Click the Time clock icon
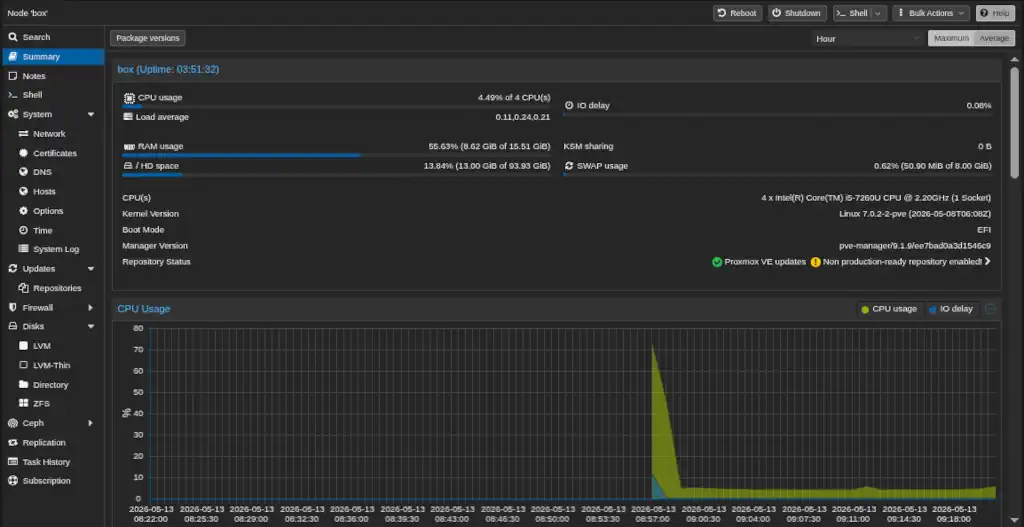Image resolution: width=1024 pixels, height=527 pixels. click(x=24, y=230)
